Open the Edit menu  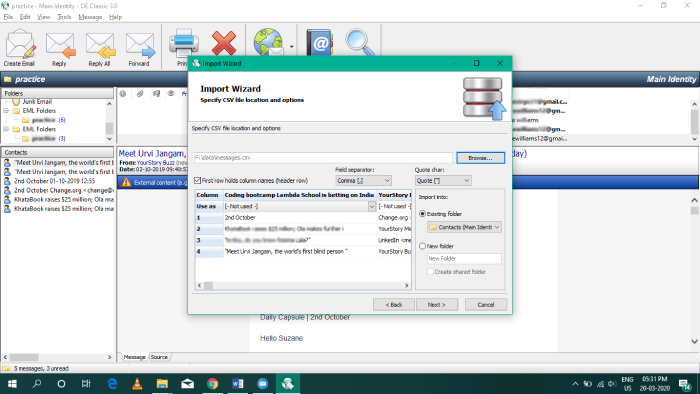25,17
